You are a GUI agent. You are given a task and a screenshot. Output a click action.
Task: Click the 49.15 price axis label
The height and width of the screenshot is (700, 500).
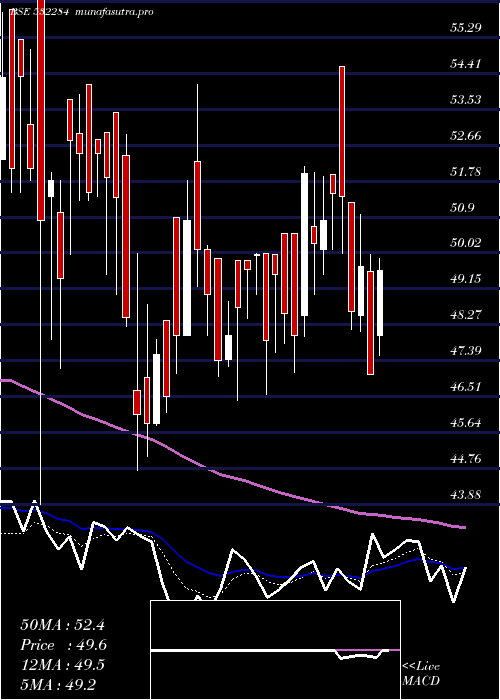coord(466,279)
